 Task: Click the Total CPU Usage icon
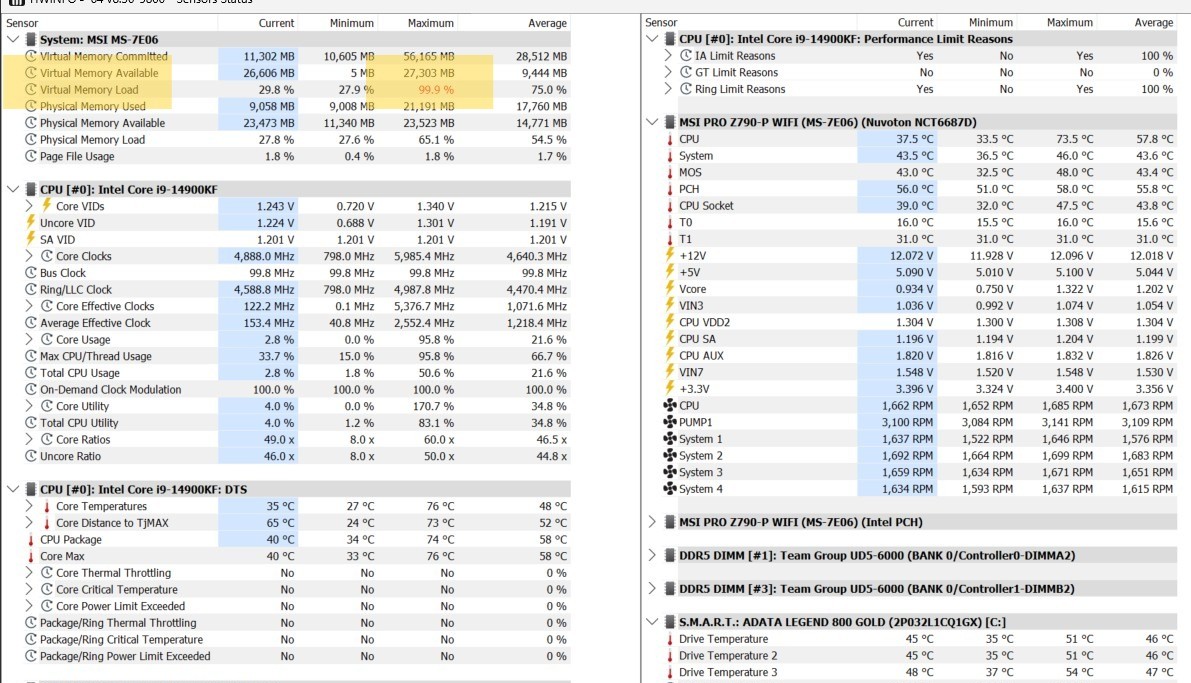31,373
